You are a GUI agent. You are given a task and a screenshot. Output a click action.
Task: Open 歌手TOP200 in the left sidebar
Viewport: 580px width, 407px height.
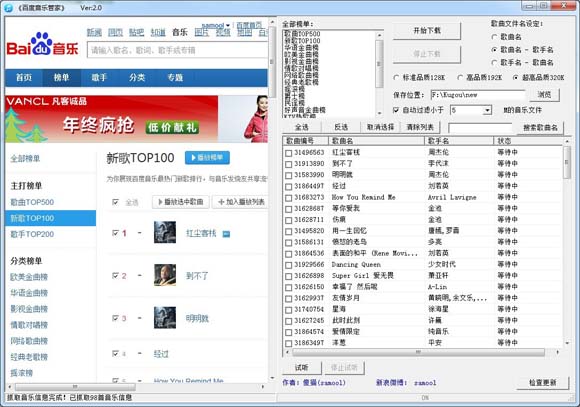click(x=32, y=234)
